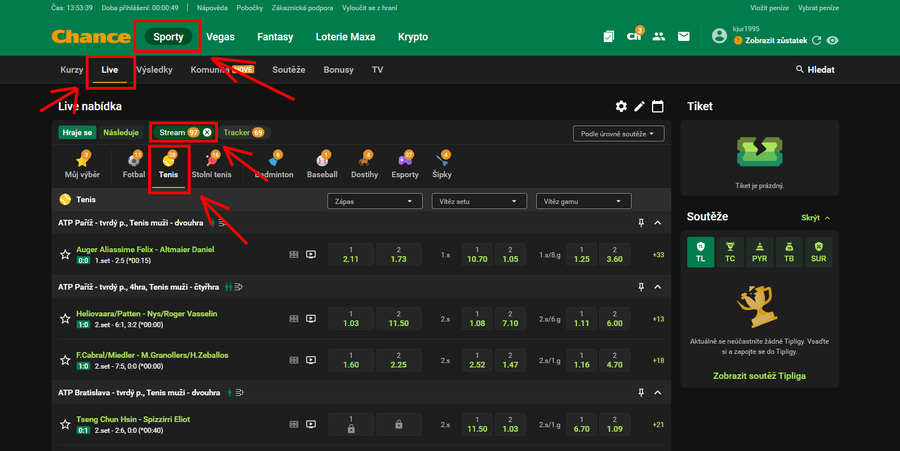
Task: Open the calendar icon in Live nabídka
Action: pyautogui.click(x=658, y=106)
